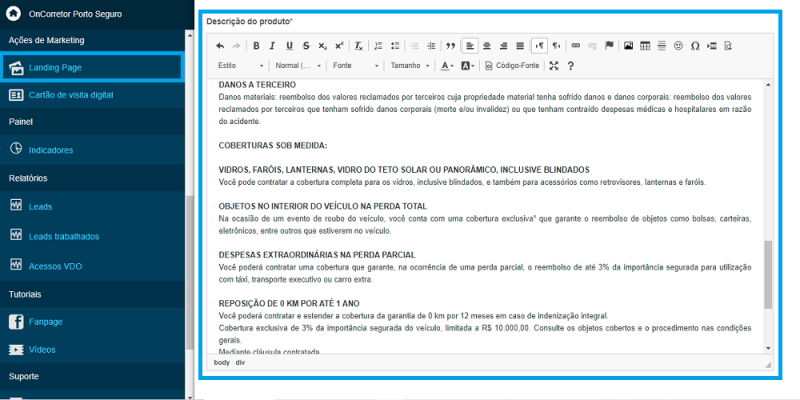Open the Estilo dropdown
The height and width of the screenshot is (400, 800).
[x=241, y=66]
